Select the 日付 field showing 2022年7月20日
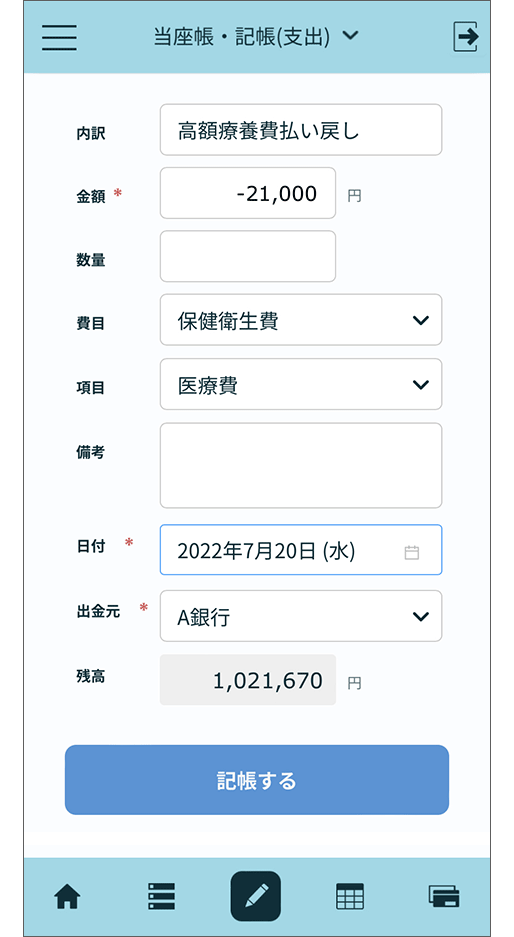Image resolution: width=514 pixels, height=937 pixels. point(301,550)
